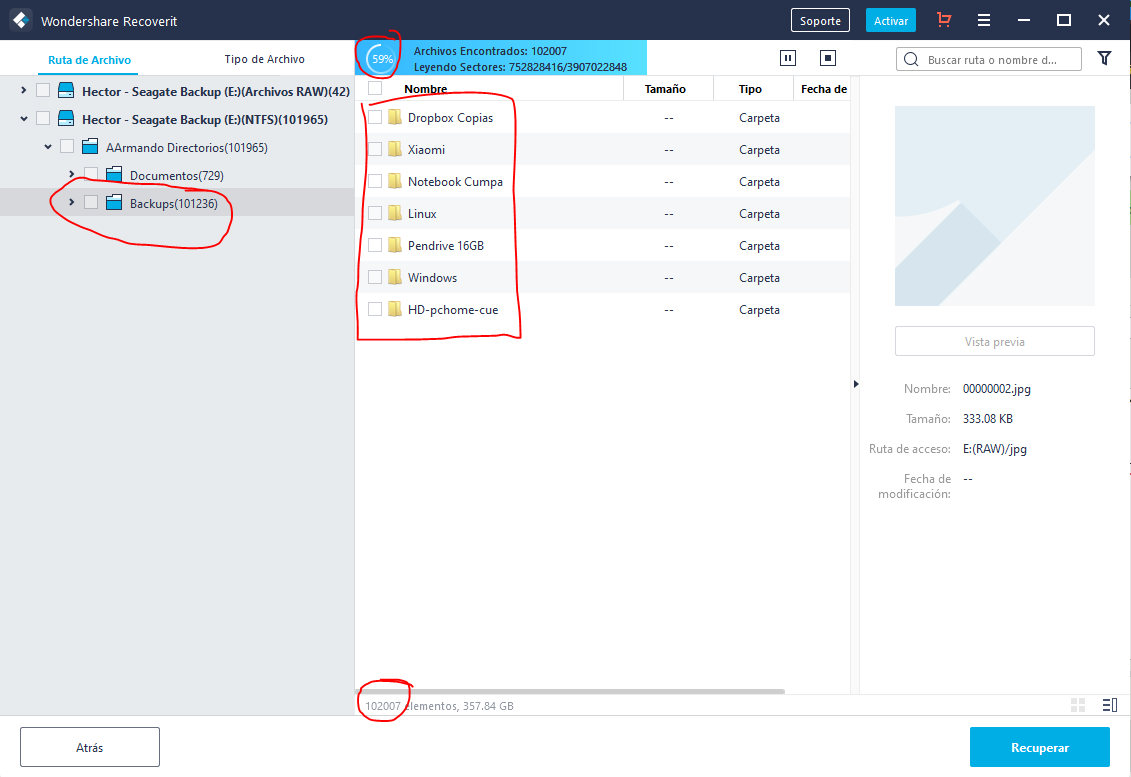Click the Xiaomi folder icon
This screenshot has height=777, width=1131.
pos(395,149)
